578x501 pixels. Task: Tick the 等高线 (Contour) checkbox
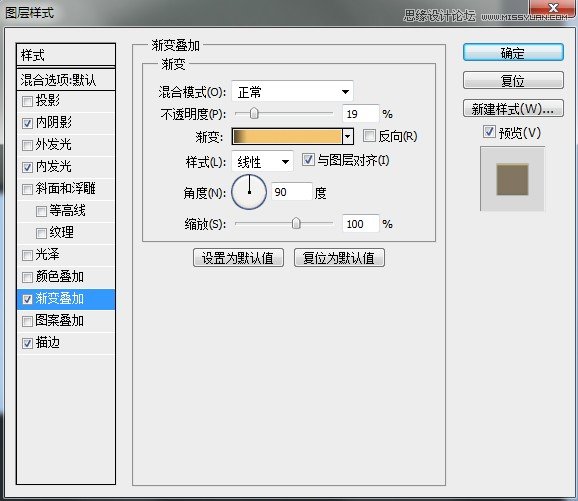(41, 211)
